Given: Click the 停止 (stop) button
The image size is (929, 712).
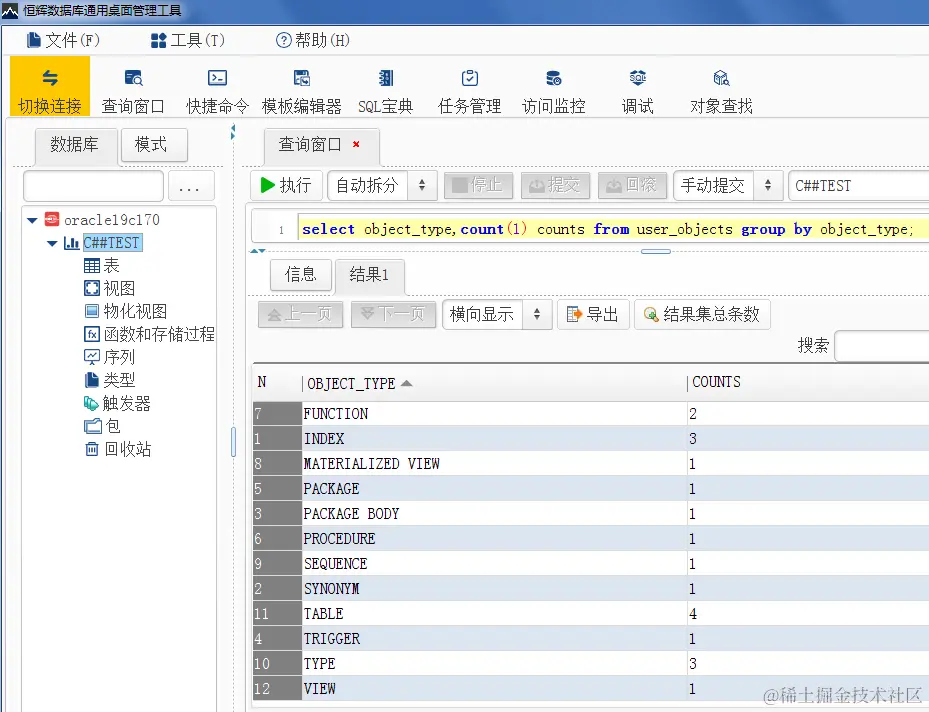Looking at the screenshot, I should [478, 185].
